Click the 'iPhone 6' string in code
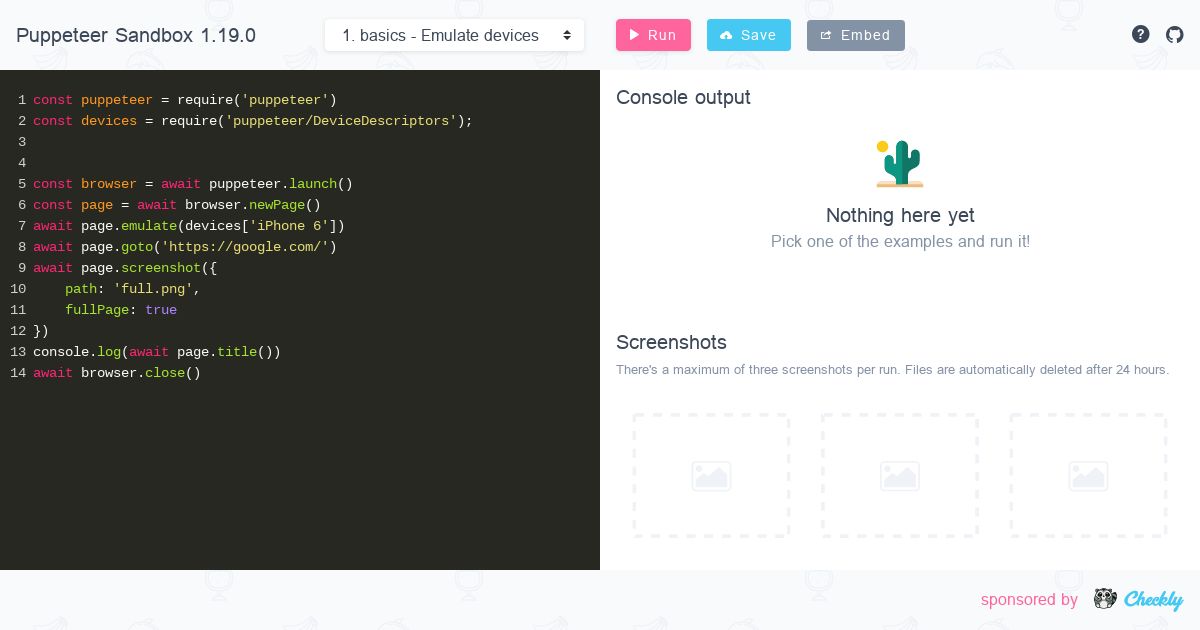 (x=289, y=226)
